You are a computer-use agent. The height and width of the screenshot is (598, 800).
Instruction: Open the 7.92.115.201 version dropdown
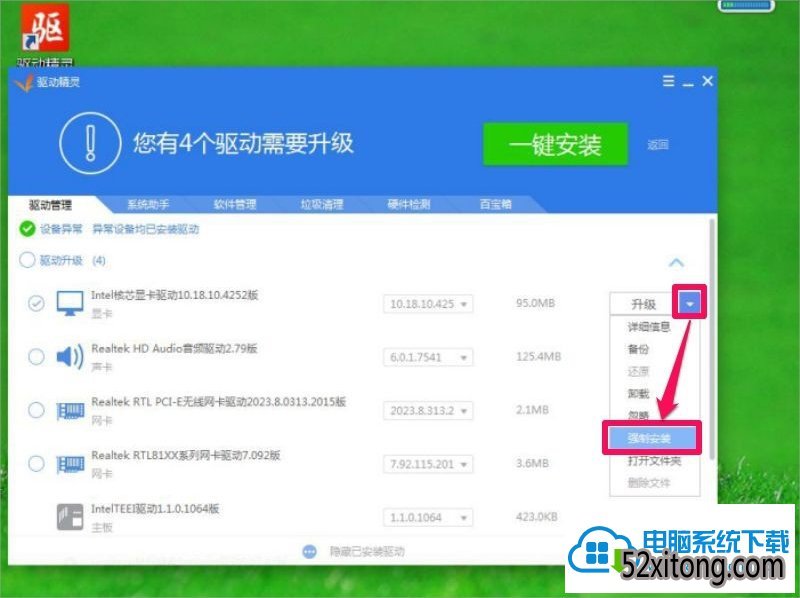pyautogui.click(x=428, y=464)
